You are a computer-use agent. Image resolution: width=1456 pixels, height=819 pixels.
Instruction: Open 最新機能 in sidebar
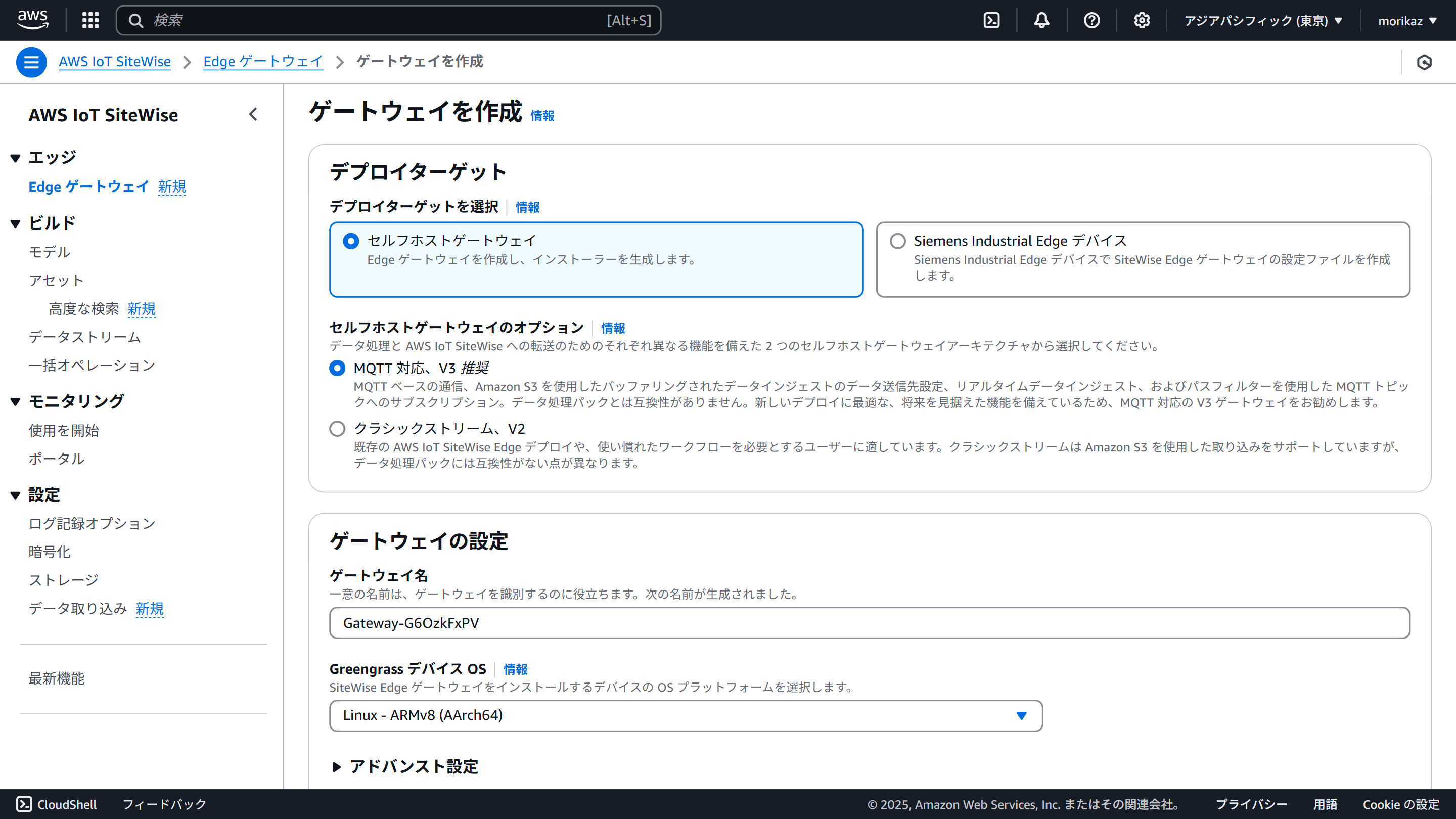point(57,678)
